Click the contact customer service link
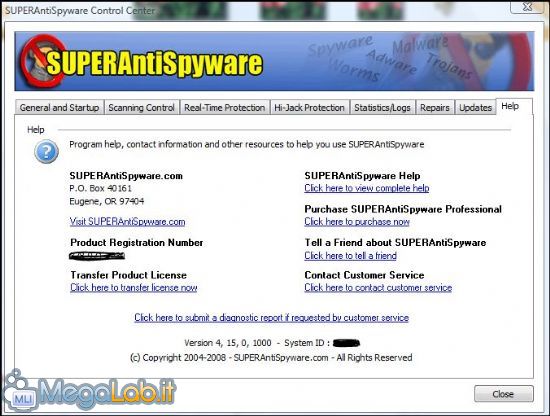Viewport: 550px width, 416px height. 378,288
